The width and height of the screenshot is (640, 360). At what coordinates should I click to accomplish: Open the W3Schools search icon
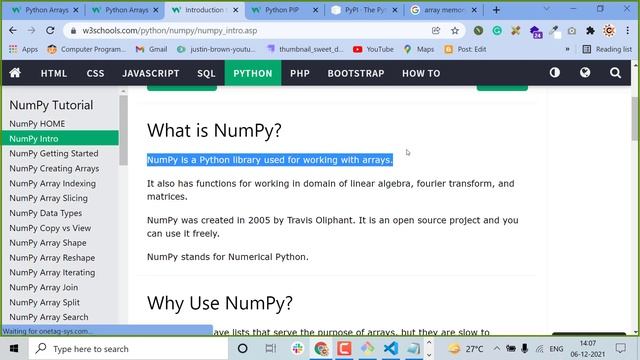[615, 73]
